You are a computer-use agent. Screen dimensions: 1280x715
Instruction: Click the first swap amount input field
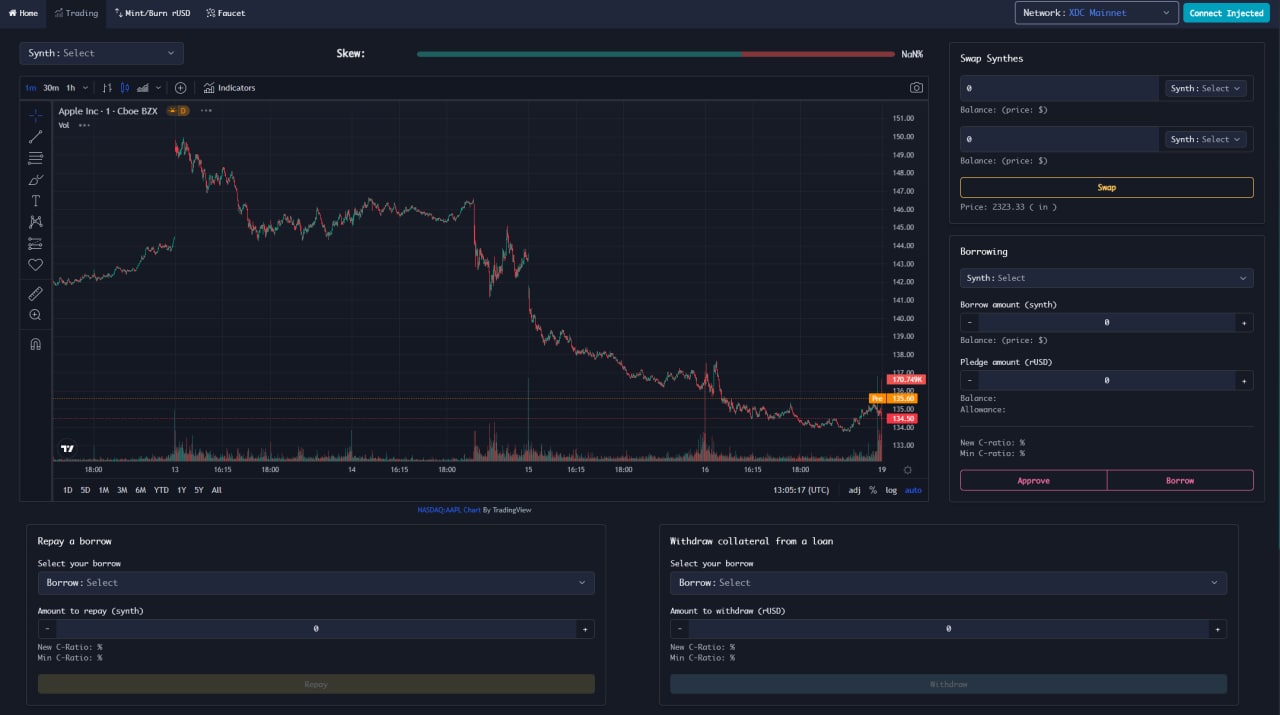click(x=1059, y=88)
